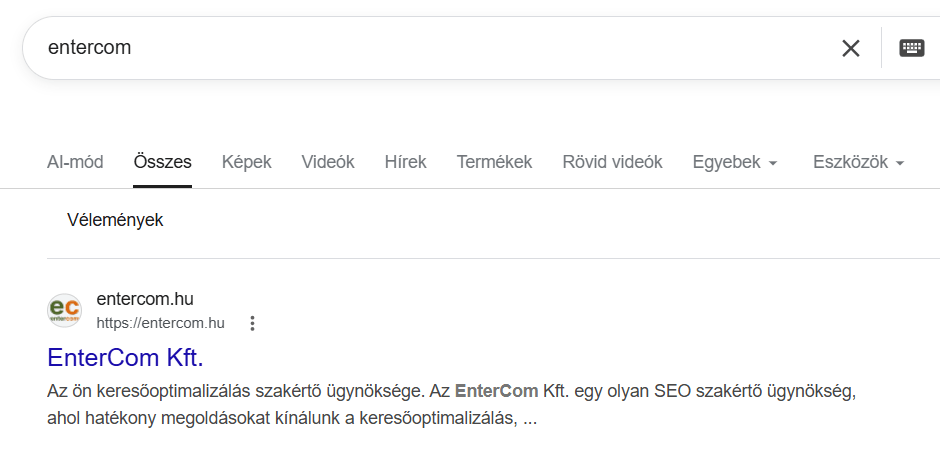Select the Összes tab
Image resolution: width=940 pixels, height=461 pixels.
coord(162,162)
